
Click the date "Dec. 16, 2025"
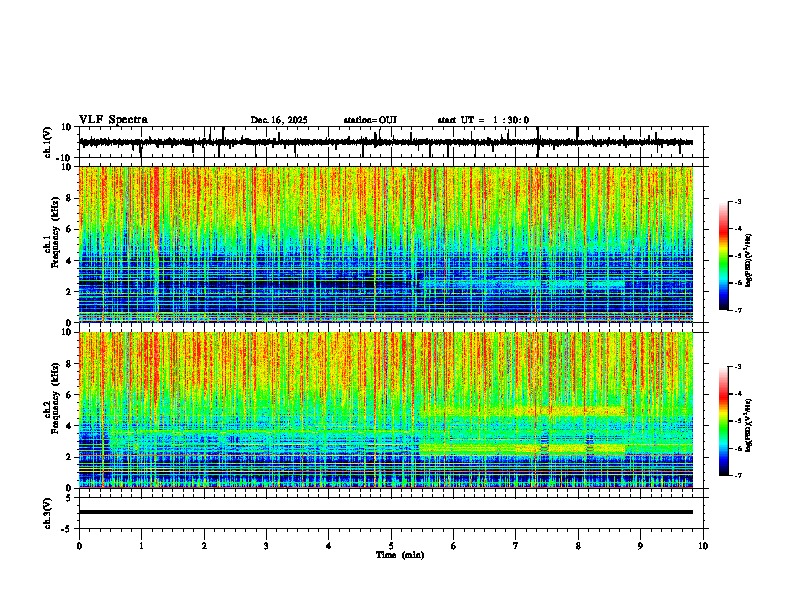click(279, 120)
